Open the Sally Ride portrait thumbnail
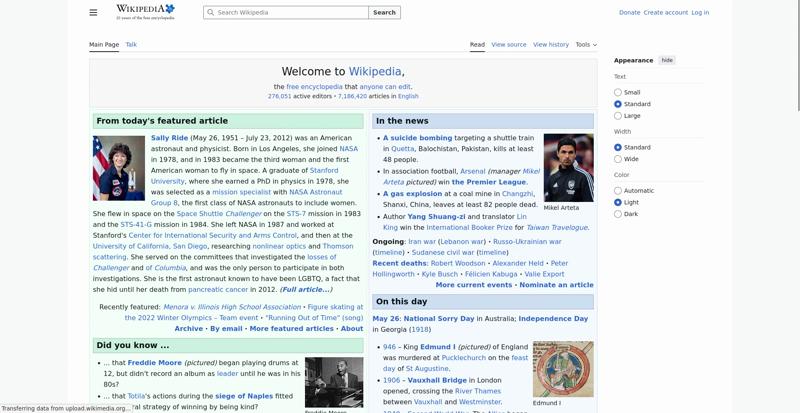 [119, 168]
